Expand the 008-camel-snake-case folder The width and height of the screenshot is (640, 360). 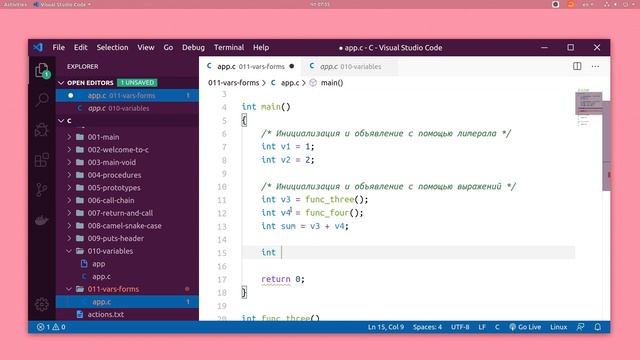click(x=69, y=226)
